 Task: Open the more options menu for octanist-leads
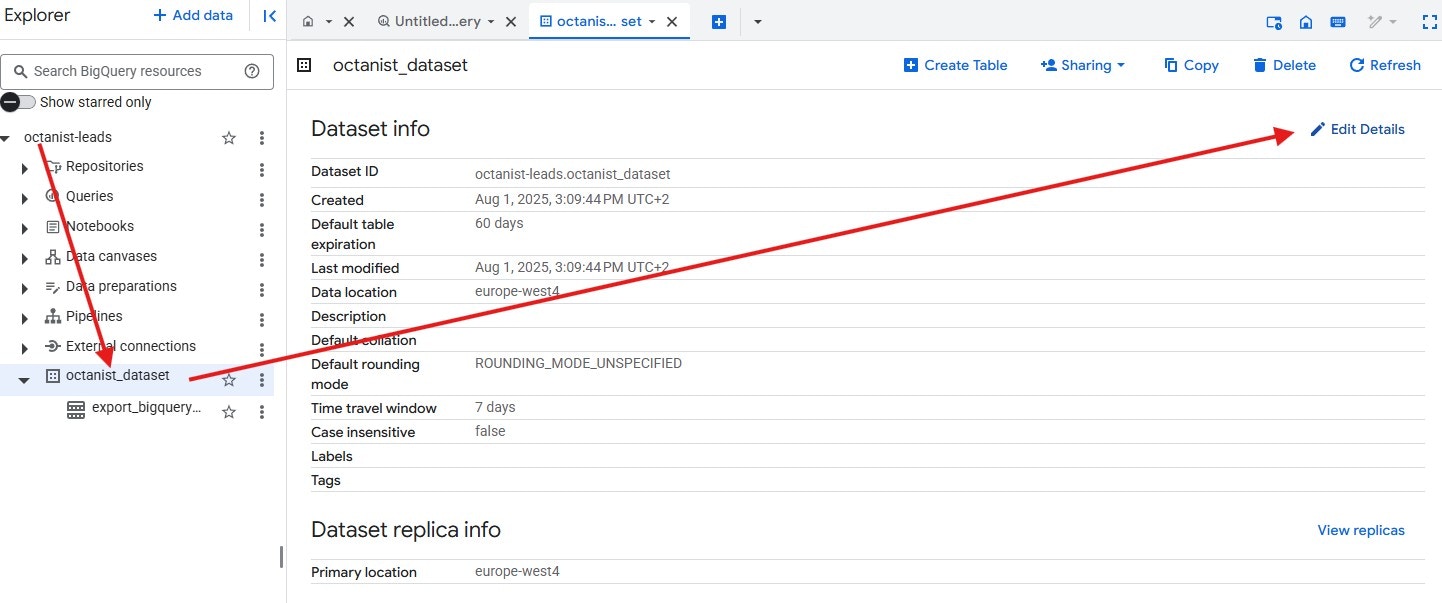(262, 138)
